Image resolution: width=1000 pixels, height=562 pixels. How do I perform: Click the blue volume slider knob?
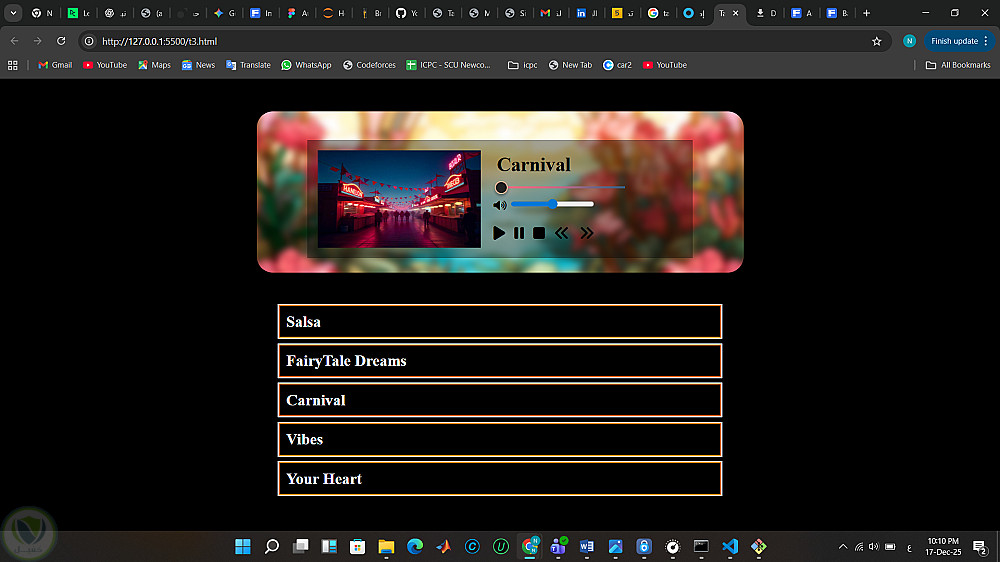pos(553,204)
